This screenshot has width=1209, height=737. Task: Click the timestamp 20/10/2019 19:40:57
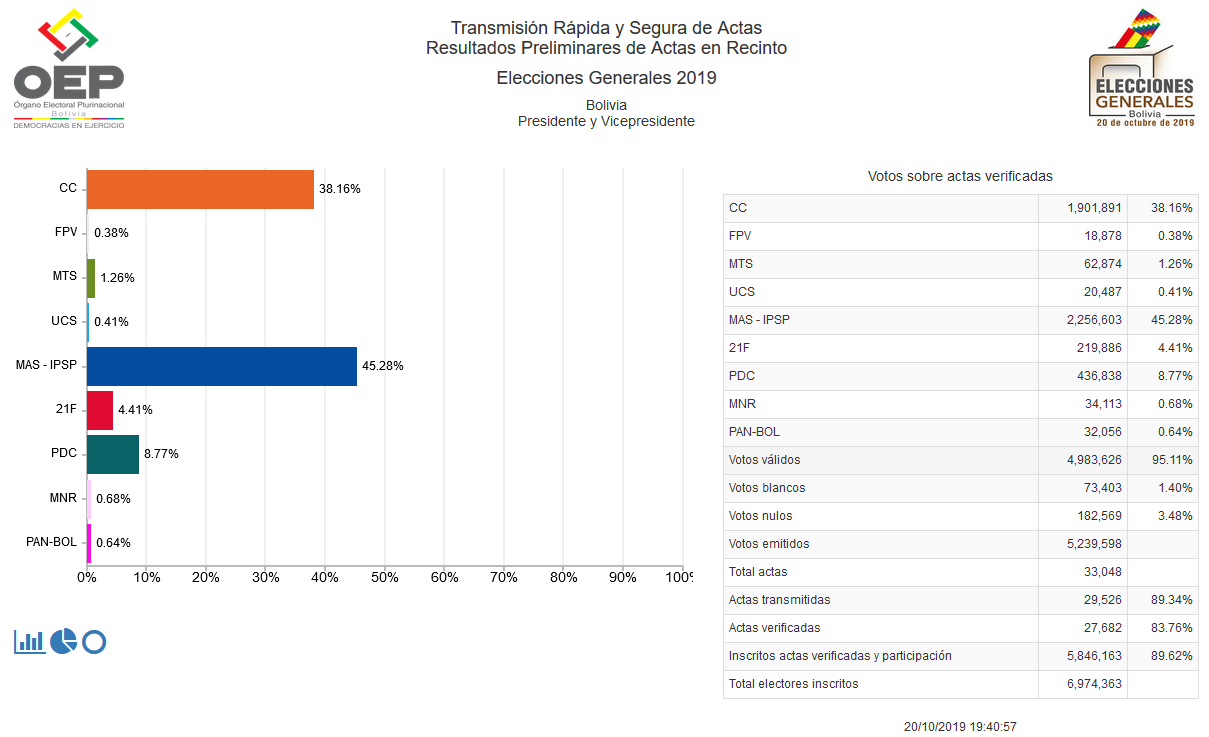[960, 727]
